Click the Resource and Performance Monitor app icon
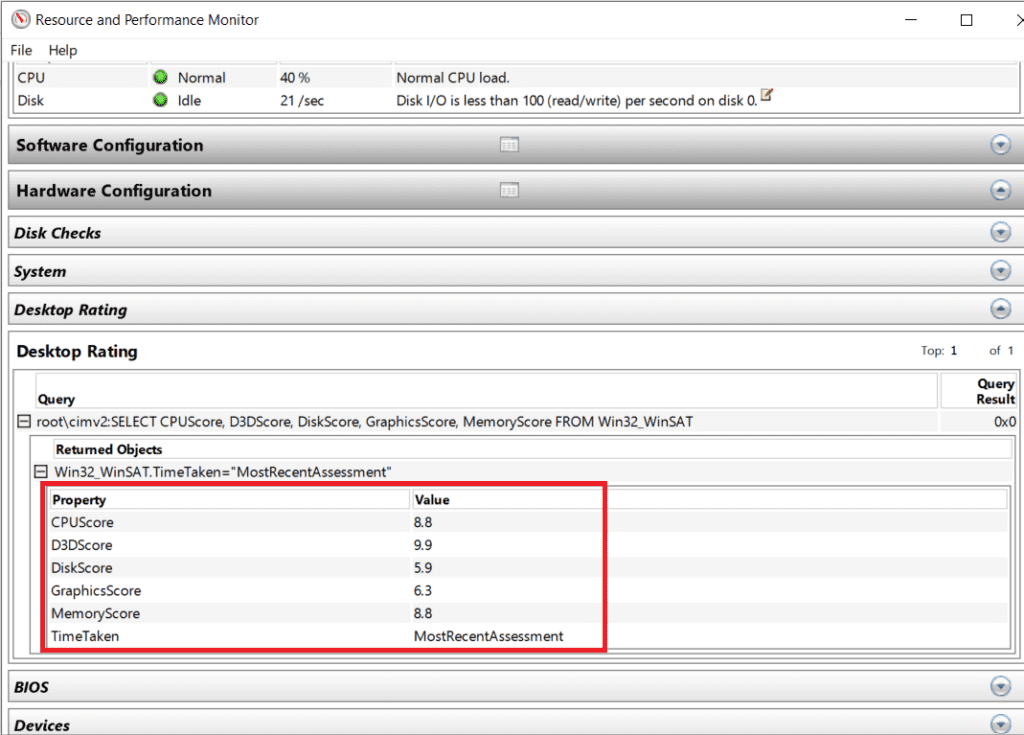Image resolution: width=1024 pixels, height=735 pixels. tap(21, 20)
